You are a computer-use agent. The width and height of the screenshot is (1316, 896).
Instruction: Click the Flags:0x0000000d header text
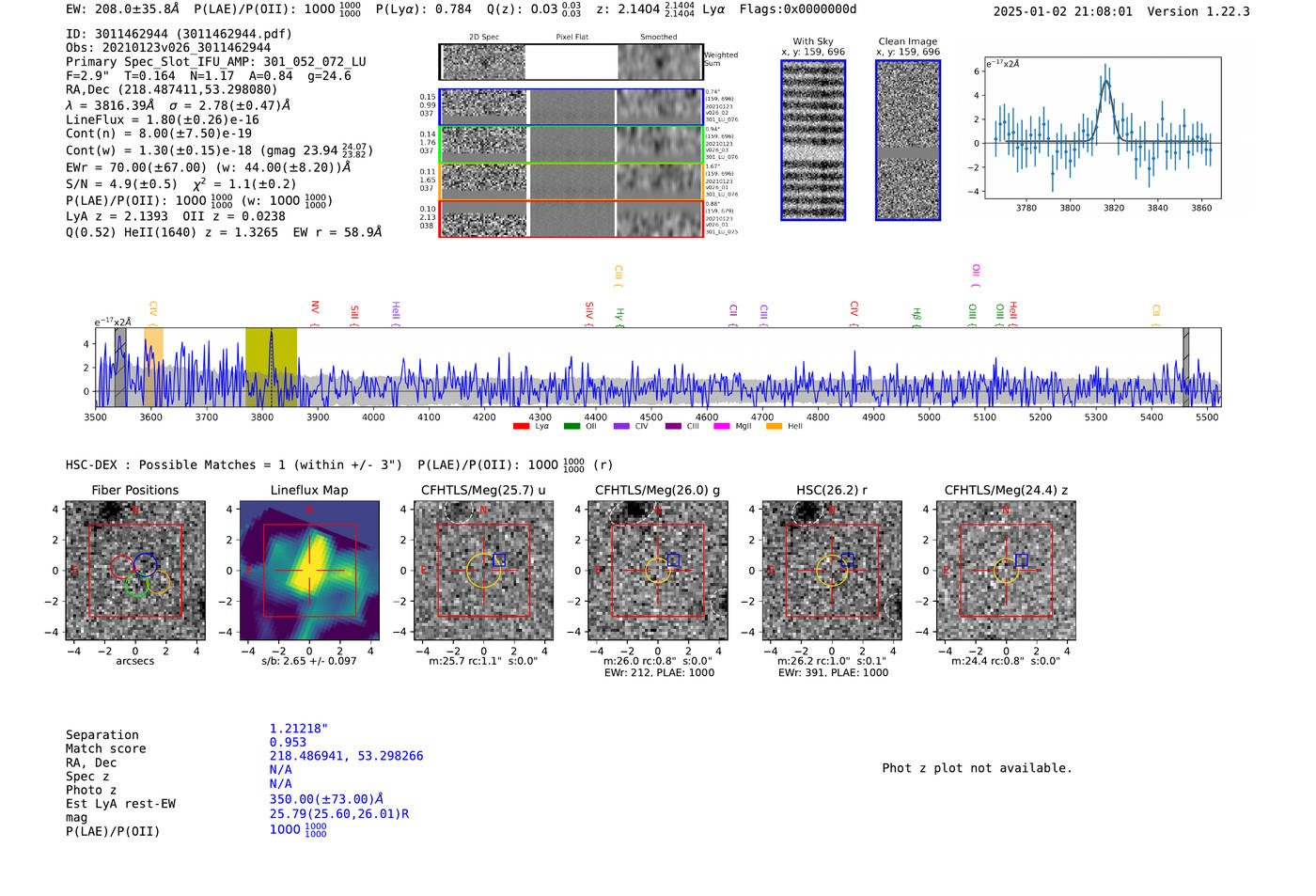pos(798,9)
